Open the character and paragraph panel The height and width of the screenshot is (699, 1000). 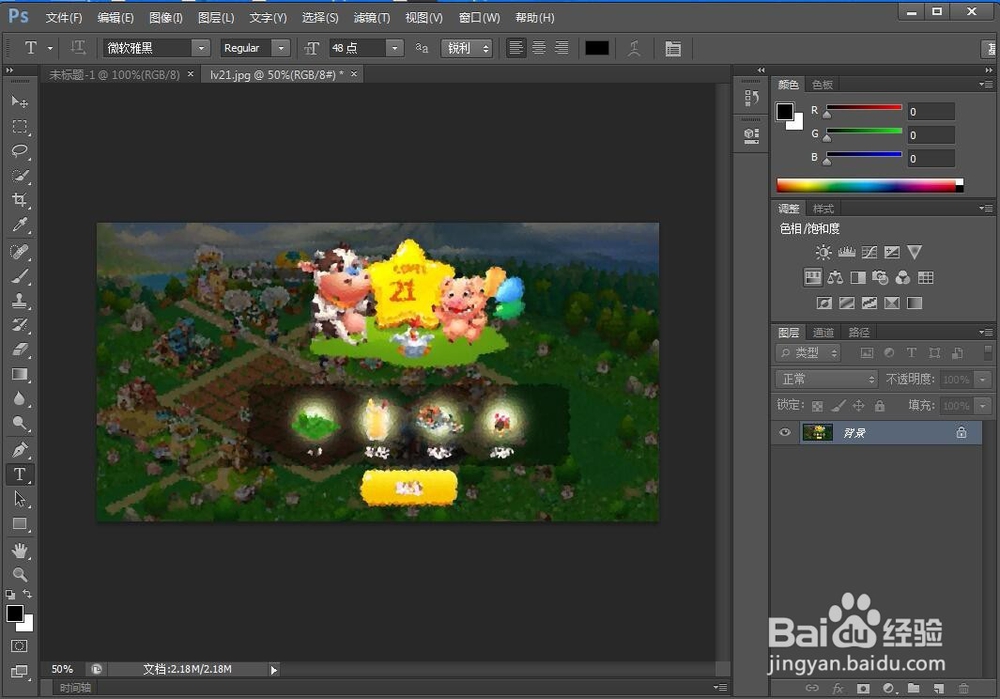pos(673,48)
